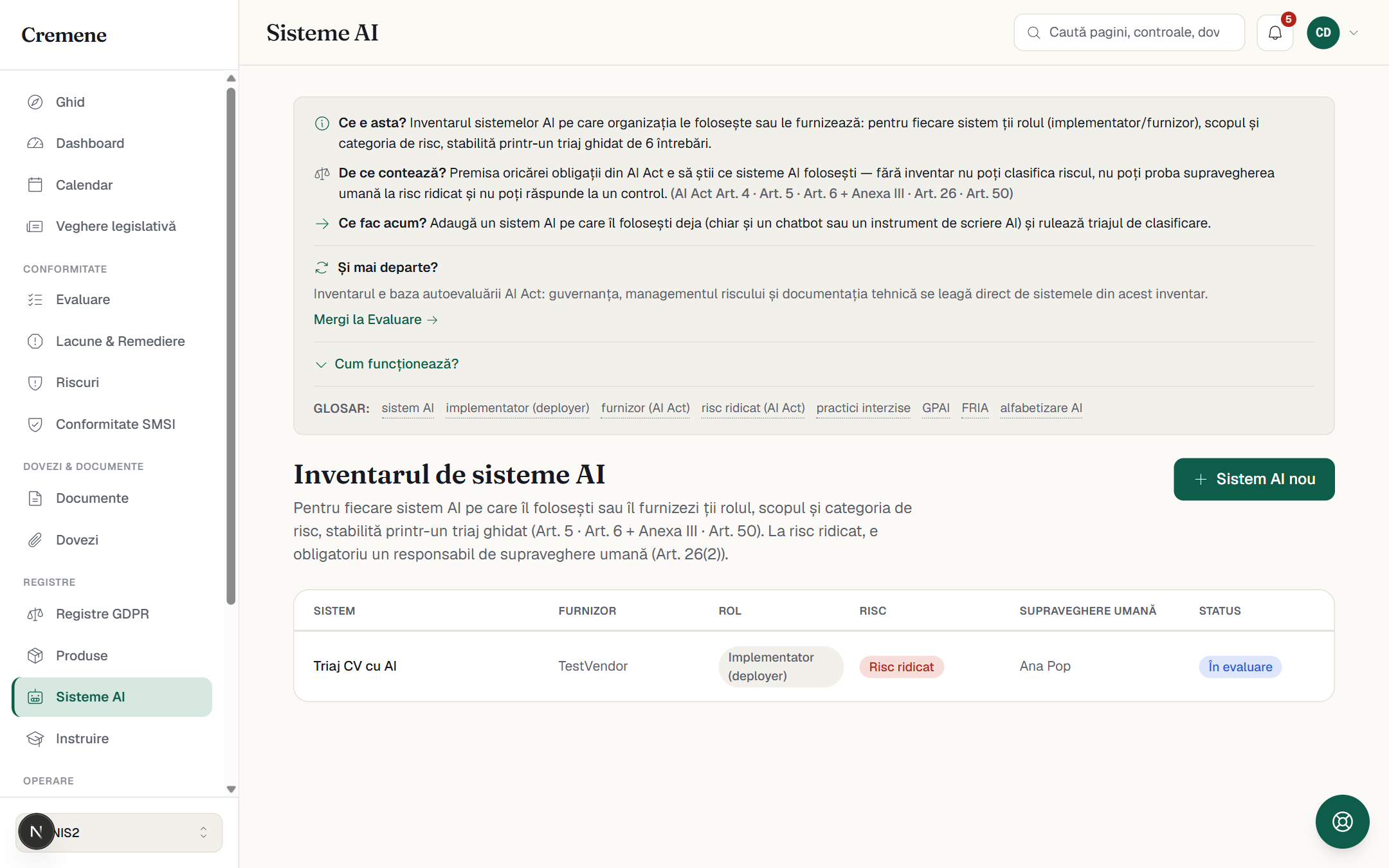
Task: Open the help lifebuoy floating button
Action: tap(1342, 822)
